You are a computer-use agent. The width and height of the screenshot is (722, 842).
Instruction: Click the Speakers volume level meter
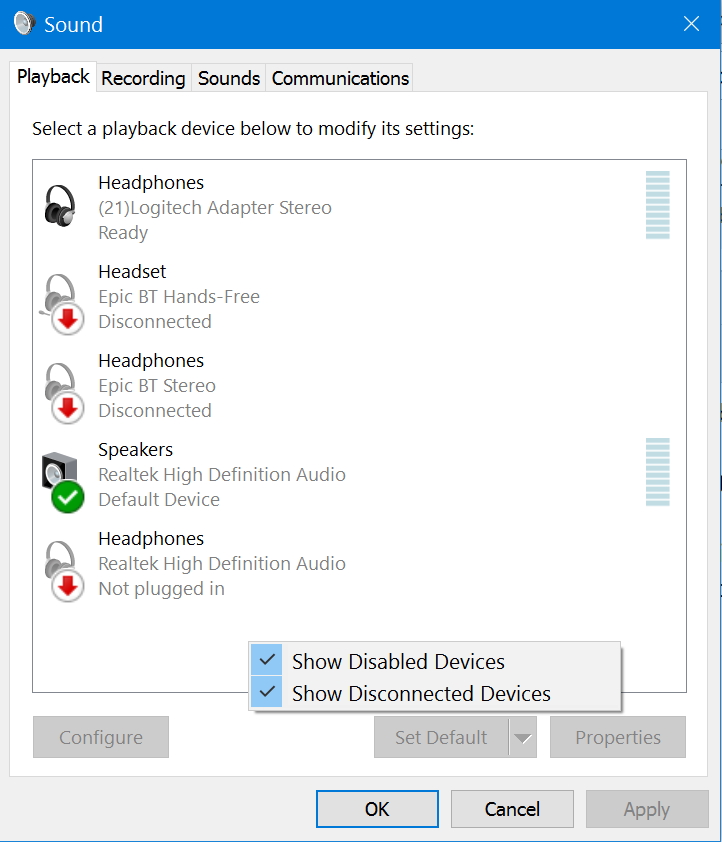(658, 472)
